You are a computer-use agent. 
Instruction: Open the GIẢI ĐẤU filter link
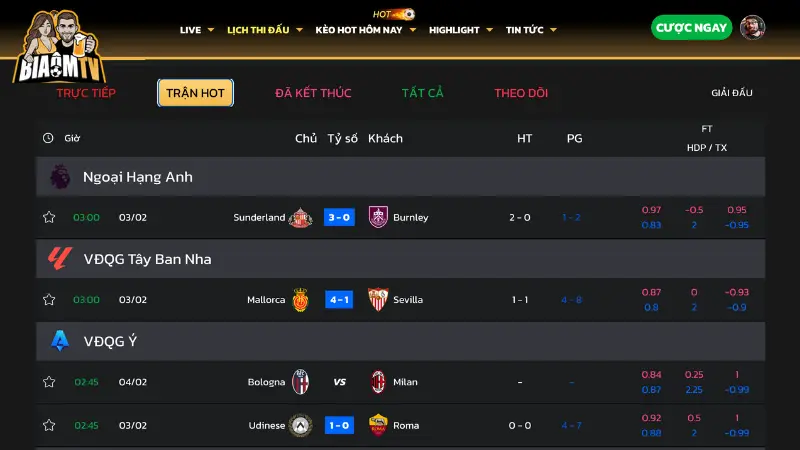pos(732,93)
